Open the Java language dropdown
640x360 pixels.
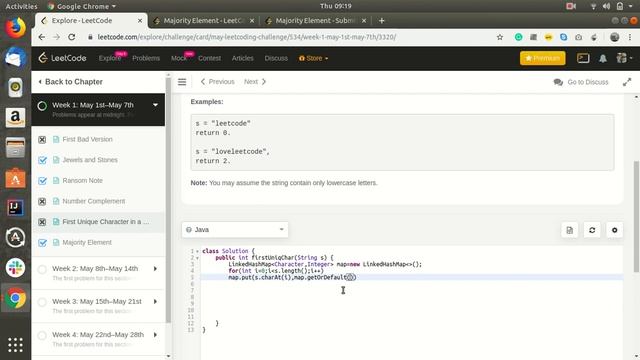click(235, 230)
